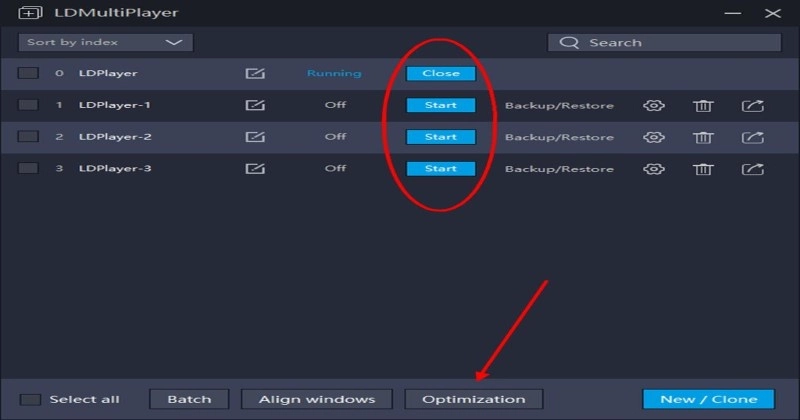Viewport: 800px width, 420px height.
Task: Create desktop shortcut for LDPlayer-3 instance
Action: [752, 169]
